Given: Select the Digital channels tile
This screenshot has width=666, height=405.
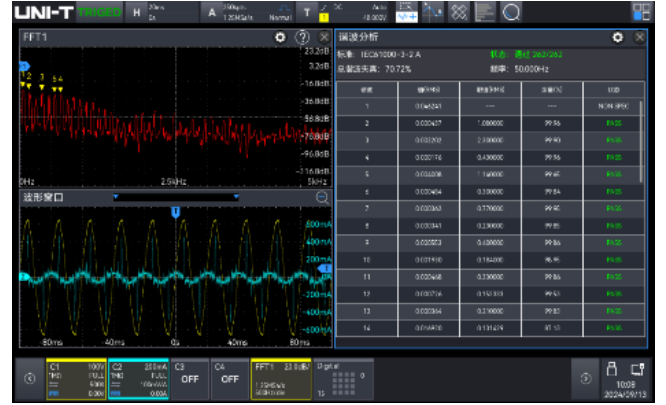Looking at the screenshot, I should click(343, 377).
